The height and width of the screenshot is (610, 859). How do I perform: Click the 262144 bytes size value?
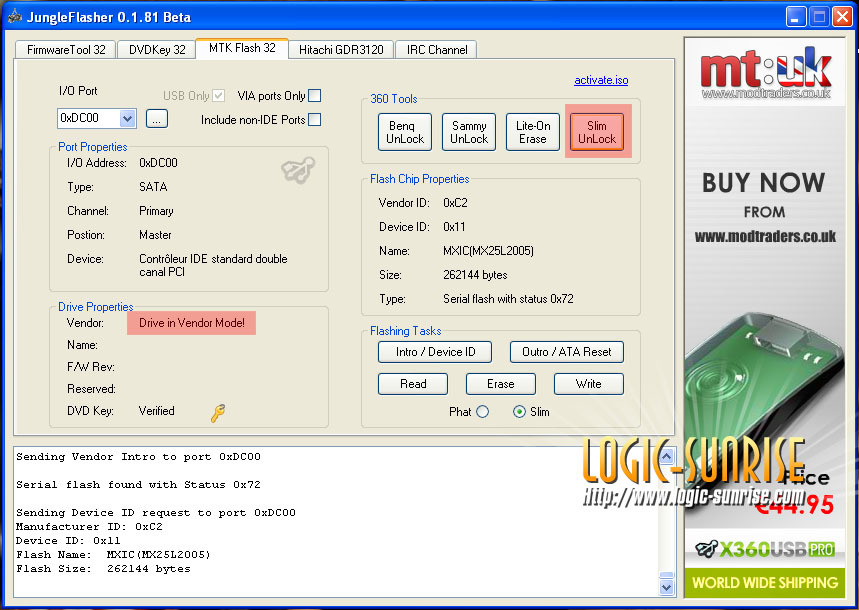[x=475, y=275]
